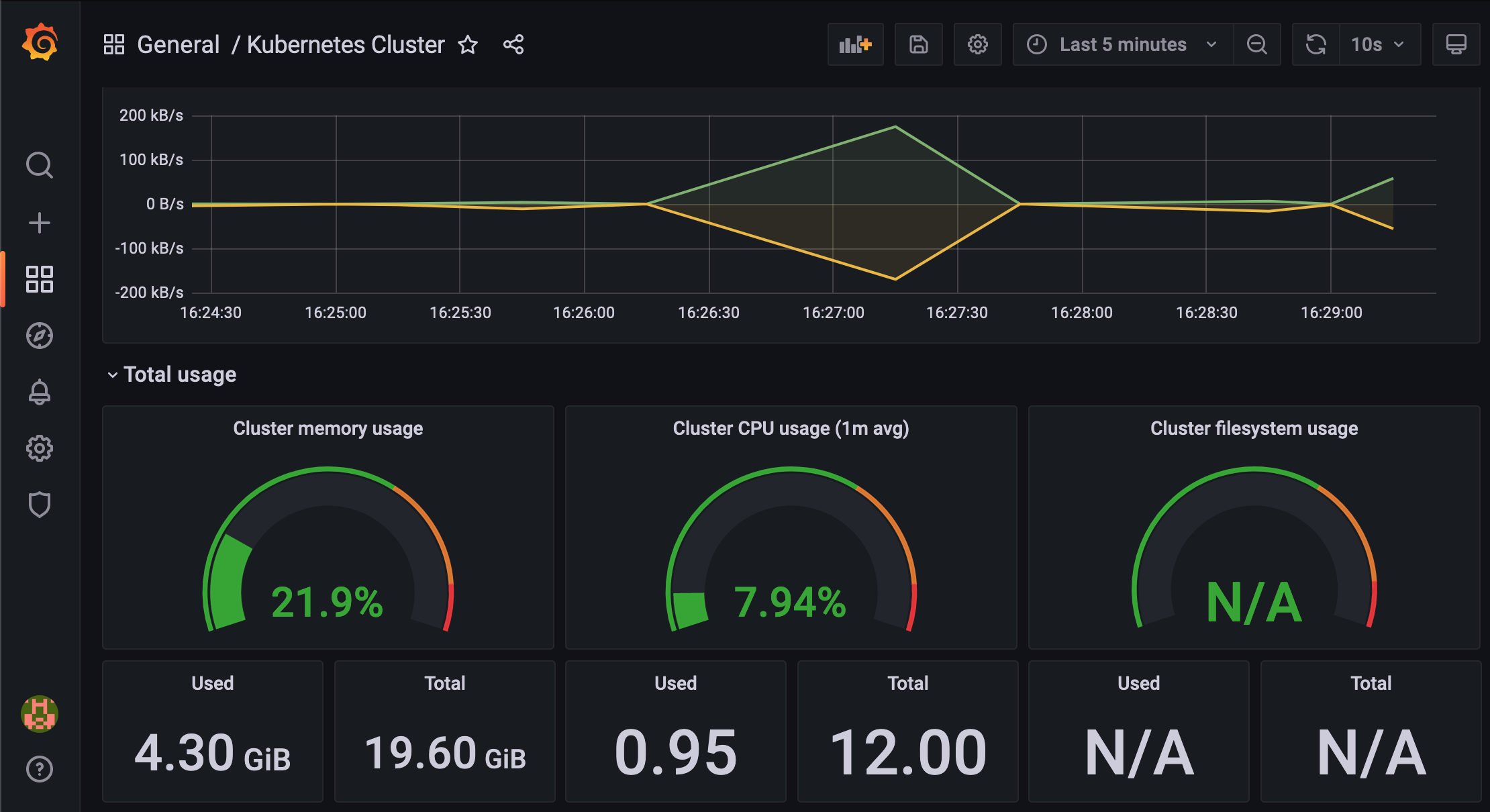Toggle the share dashboard icon
The height and width of the screenshot is (812, 1490).
[513, 45]
